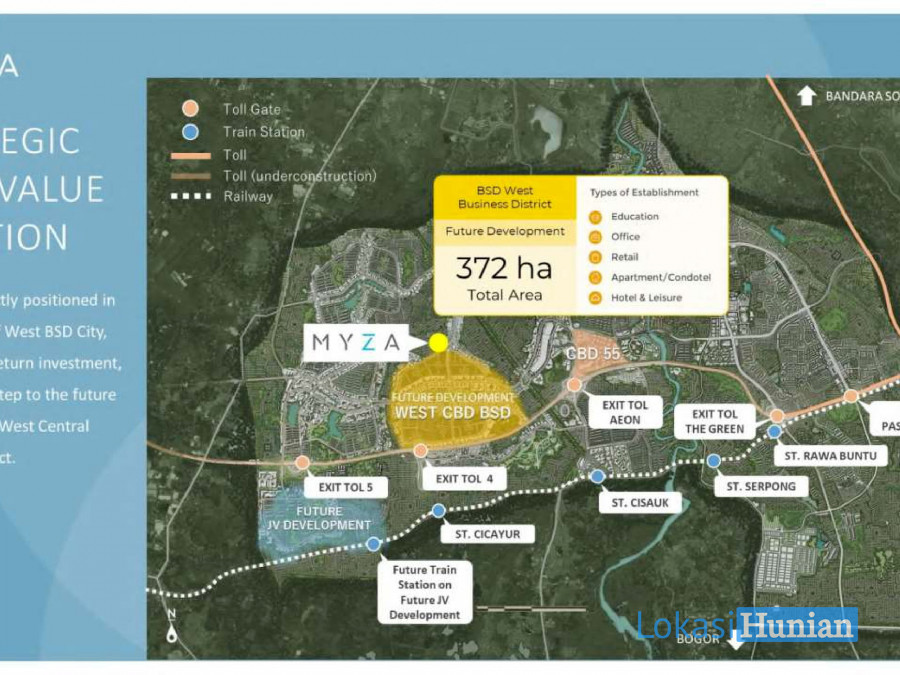
Task: Click the Toll (underconstruction) legend text
Action: 300,176
